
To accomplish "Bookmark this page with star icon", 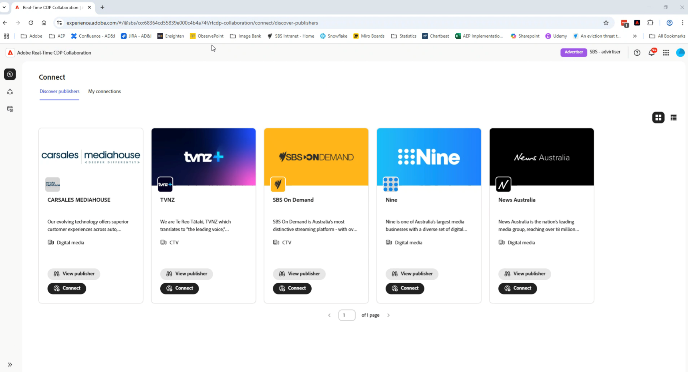I will click(x=606, y=23).
